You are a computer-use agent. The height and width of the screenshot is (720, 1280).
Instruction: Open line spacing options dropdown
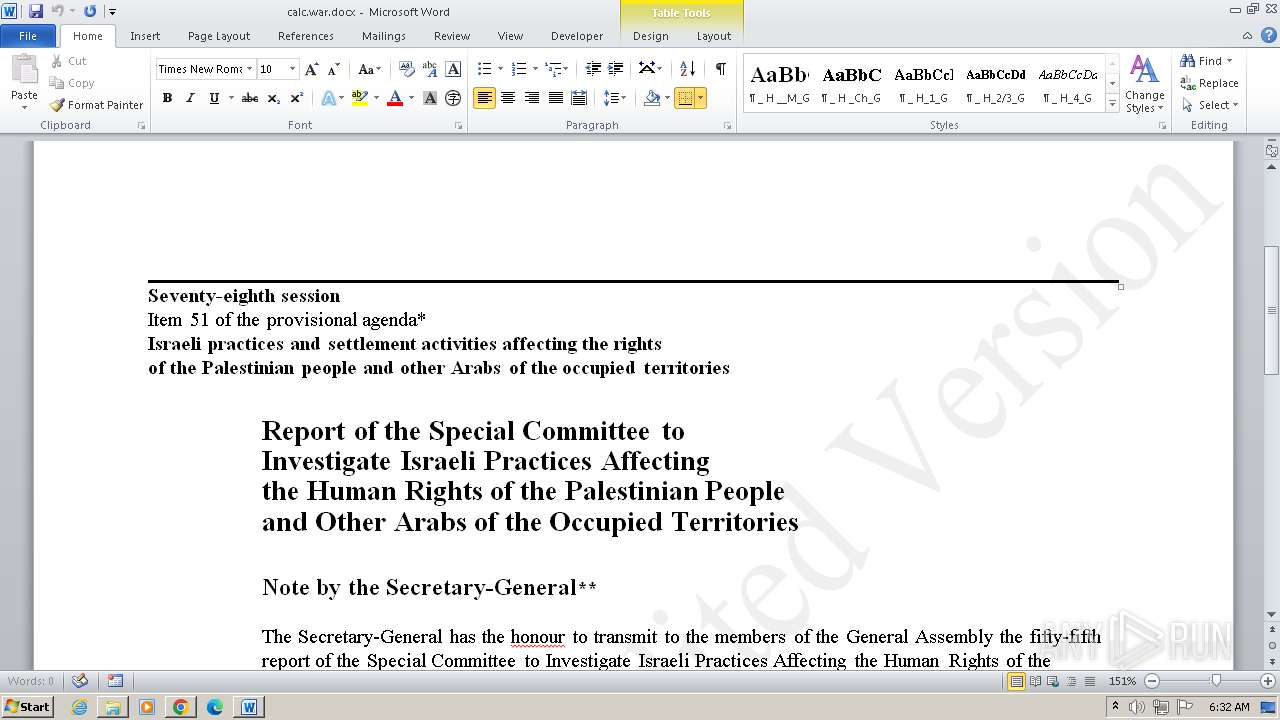(x=615, y=98)
